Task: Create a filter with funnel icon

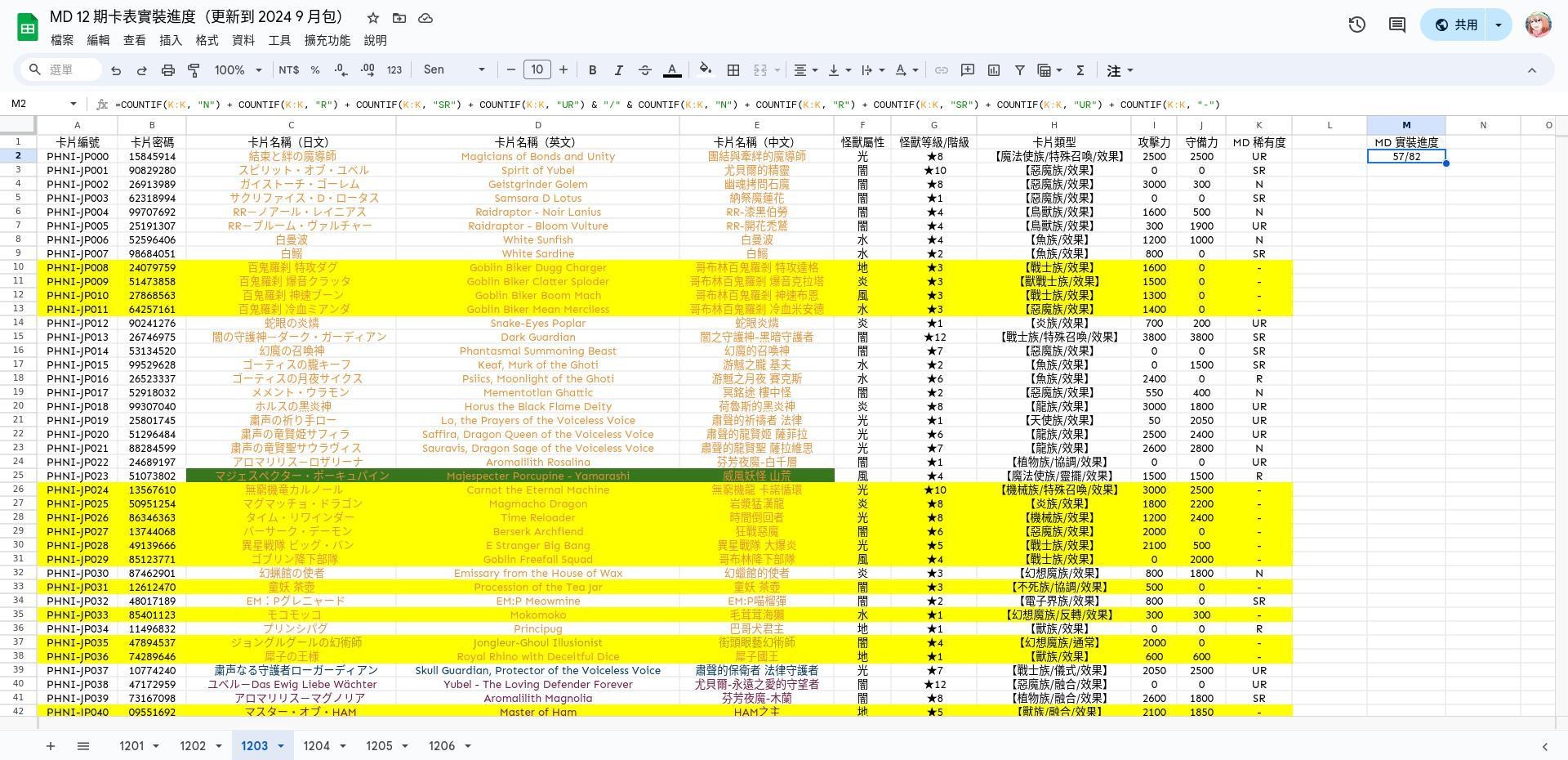Action: [x=1020, y=70]
